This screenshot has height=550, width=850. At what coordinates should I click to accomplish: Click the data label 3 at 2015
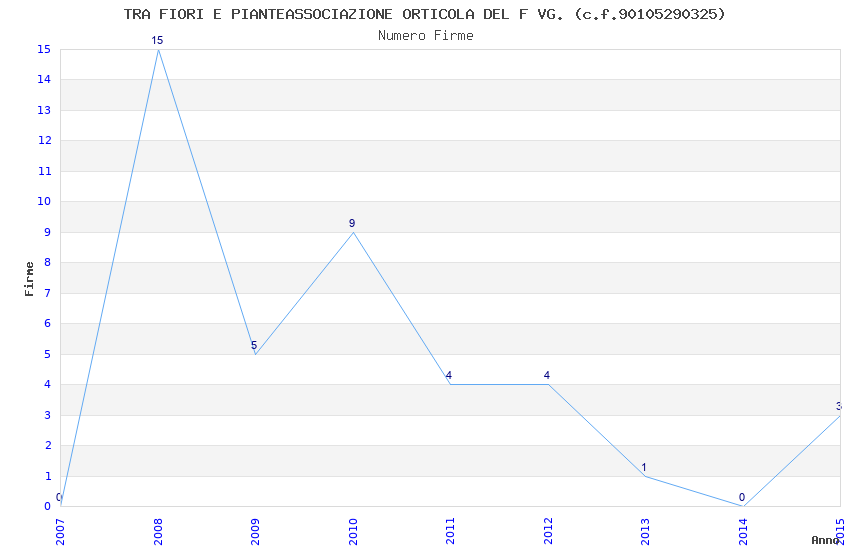[839, 406]
